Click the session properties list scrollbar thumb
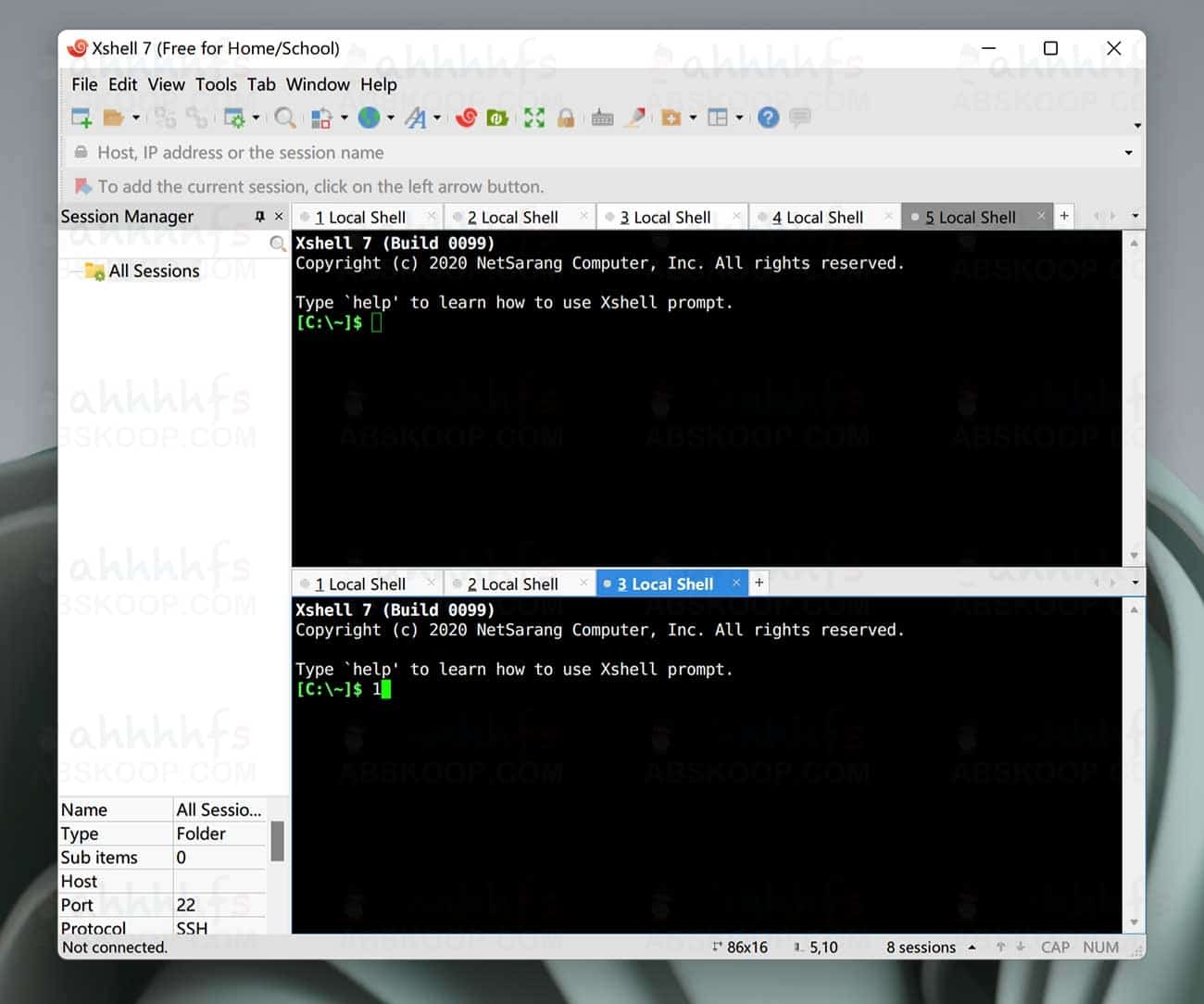Viewport: 1204px width, 1004px height. pyautogui.click(x=276, y=841)
